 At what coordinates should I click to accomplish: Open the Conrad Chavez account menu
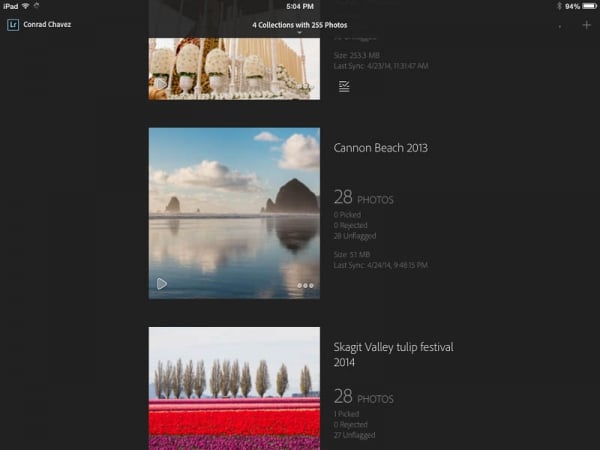coord(47,25)
